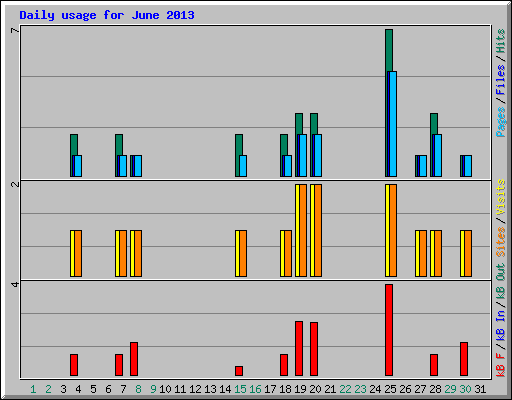Select the orange Sites bar for day 27
This screenshot has height=400, width=512.
[x=423, y=253]
